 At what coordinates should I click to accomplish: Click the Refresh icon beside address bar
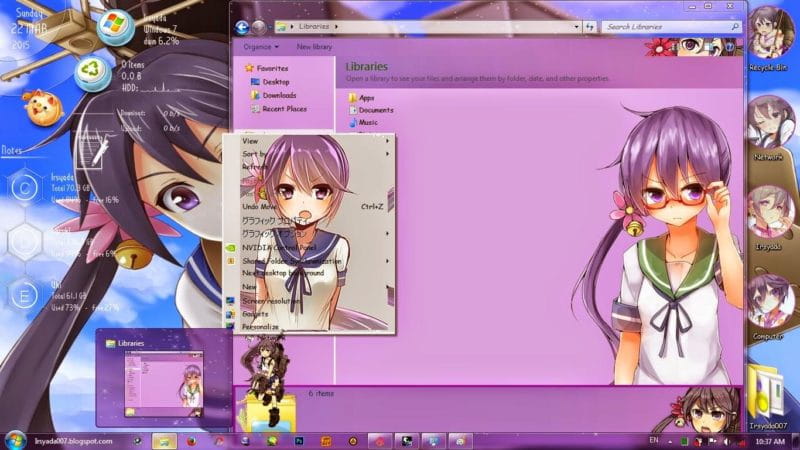(590, 27)
